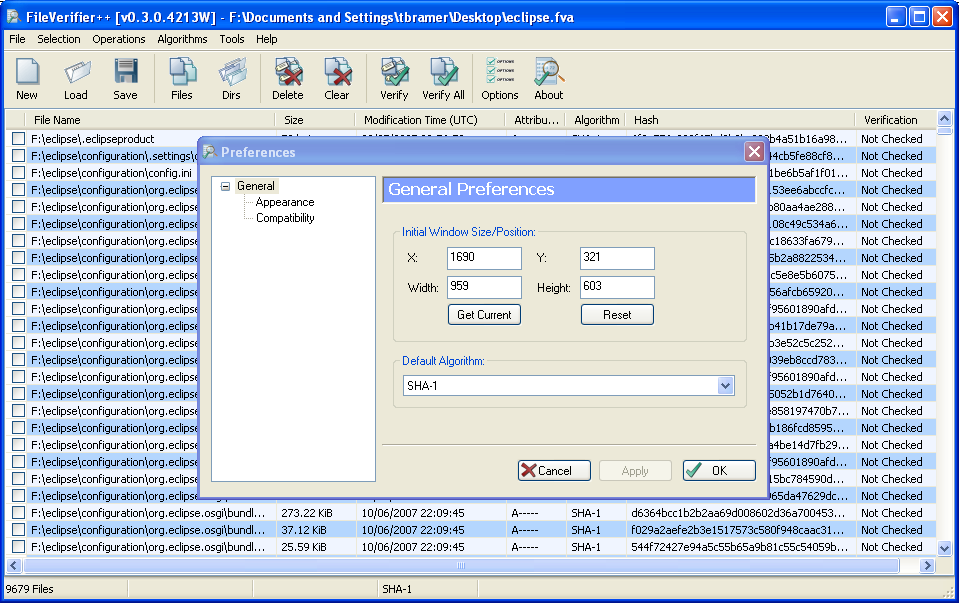Focus the Height input field
The width and height of the screenshot is (959, 603).
click(617, 287)
